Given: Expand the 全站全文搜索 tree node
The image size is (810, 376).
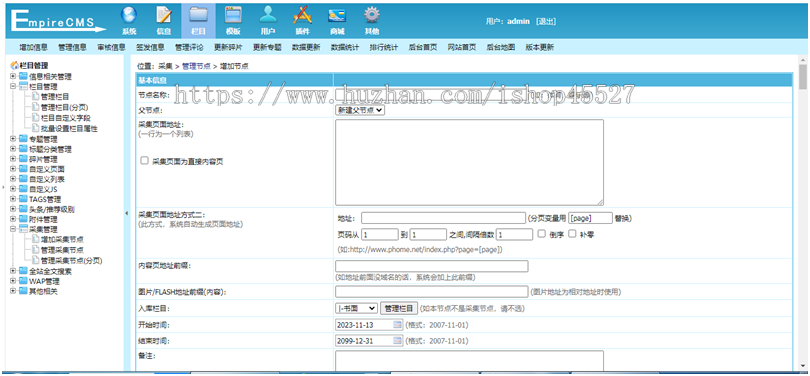Looking at the screenshot, I should [x=13, y=271].
